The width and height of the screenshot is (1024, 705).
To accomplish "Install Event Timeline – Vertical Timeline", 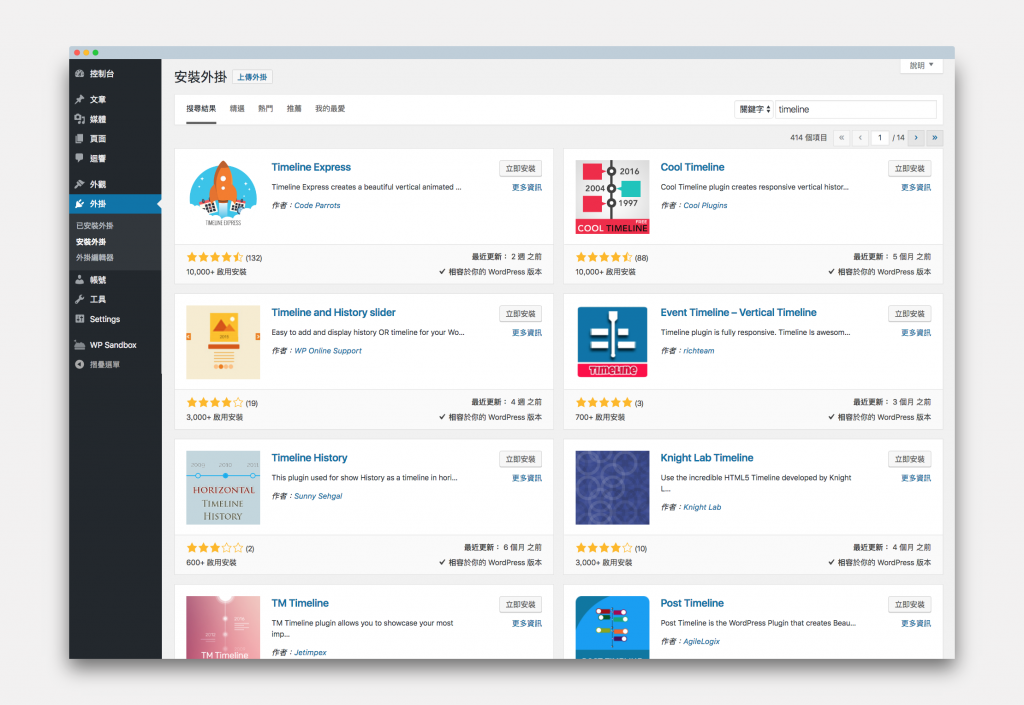I will (910, 314).
